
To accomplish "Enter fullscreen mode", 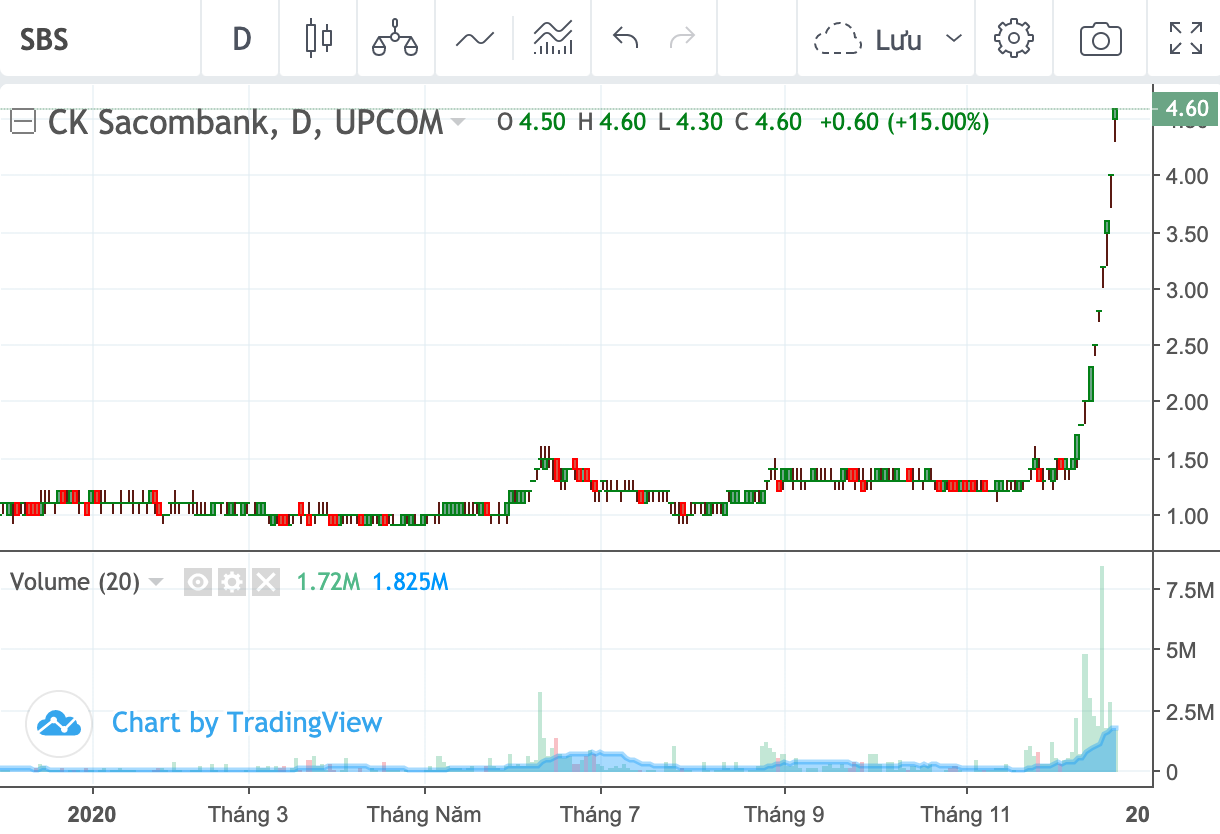I will (1186, 39).
